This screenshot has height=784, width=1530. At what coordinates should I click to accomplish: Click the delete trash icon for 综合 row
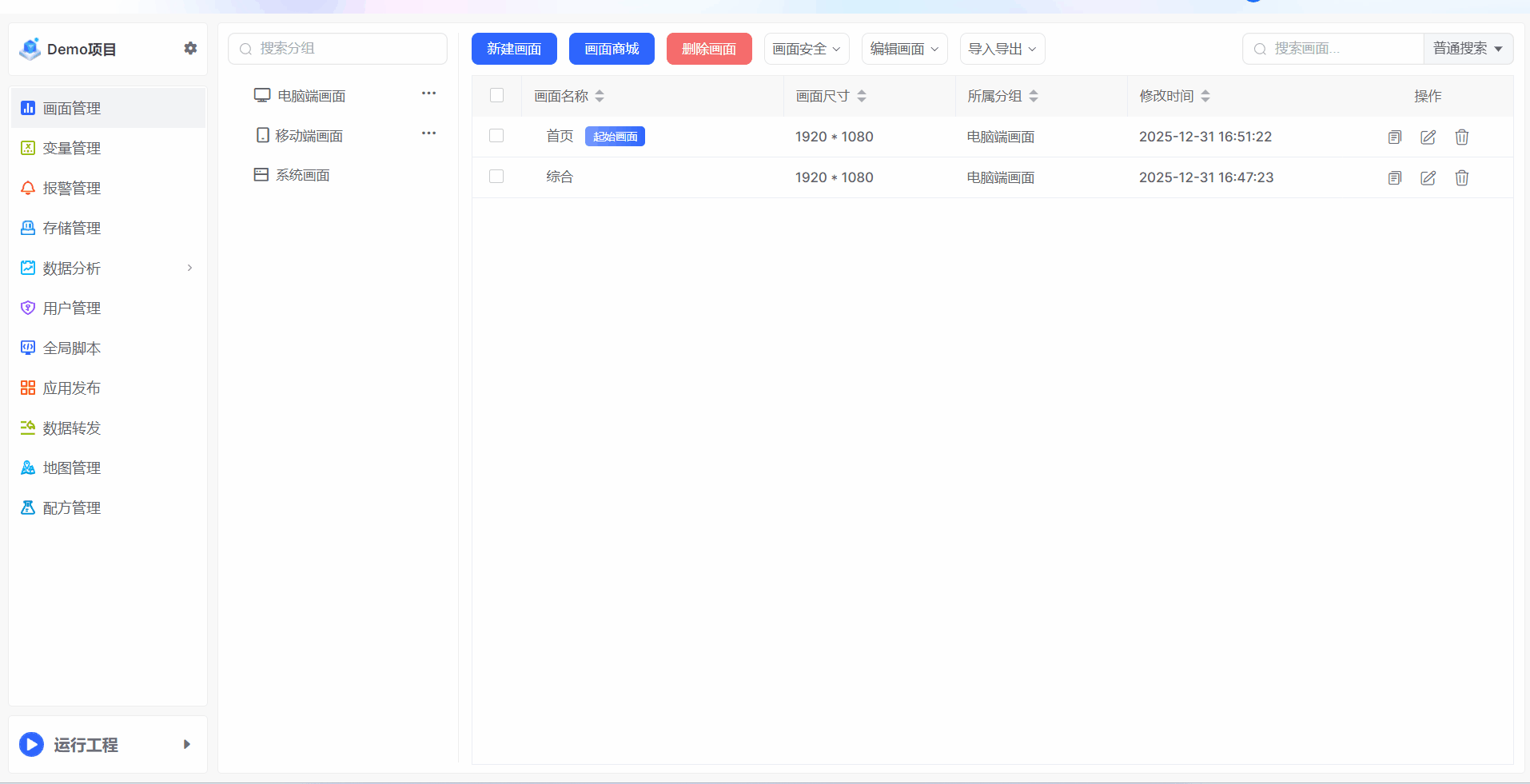[1461, 177]
